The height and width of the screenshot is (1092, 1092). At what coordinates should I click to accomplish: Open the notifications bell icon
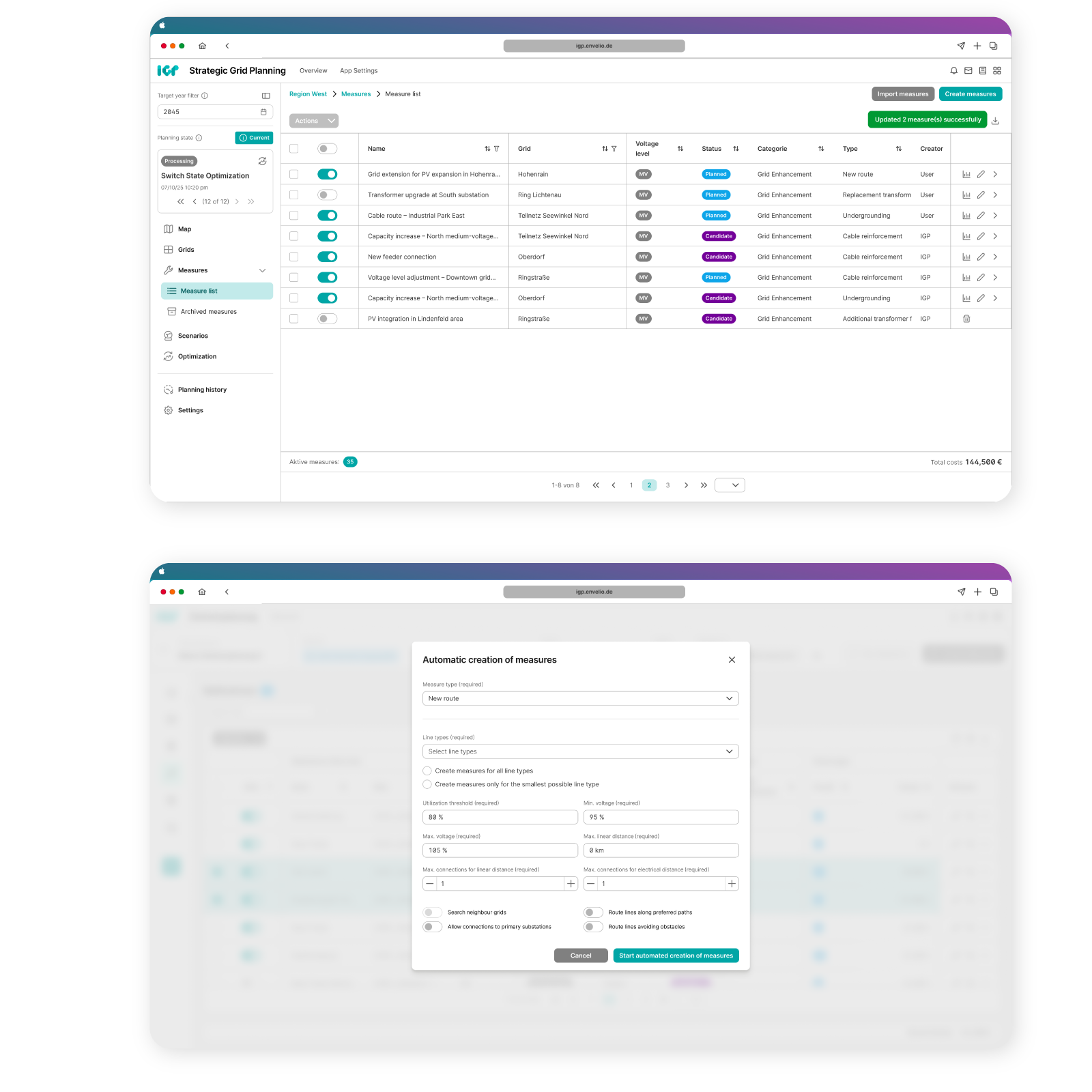click(x=954, y=70)
